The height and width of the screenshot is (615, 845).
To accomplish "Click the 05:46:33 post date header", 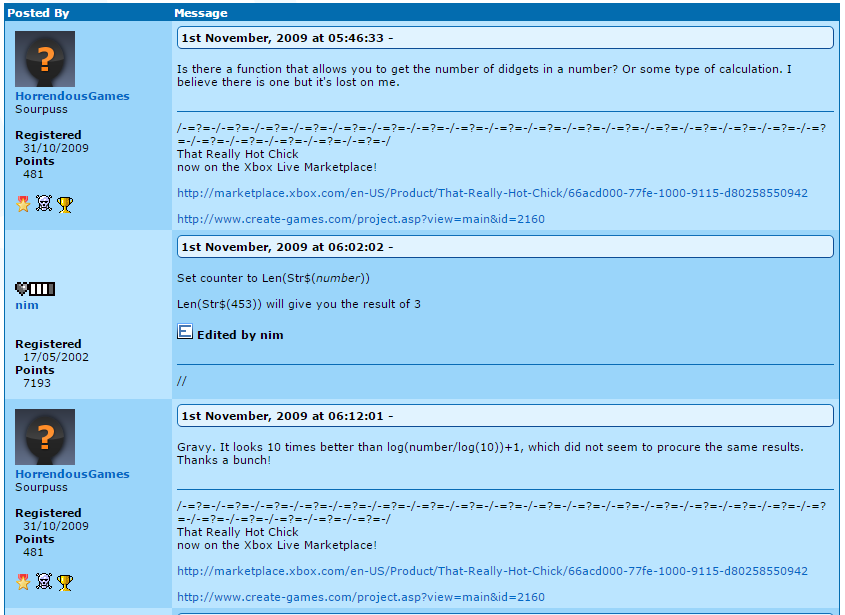I will pyautogui.click(x=505, y=38).
